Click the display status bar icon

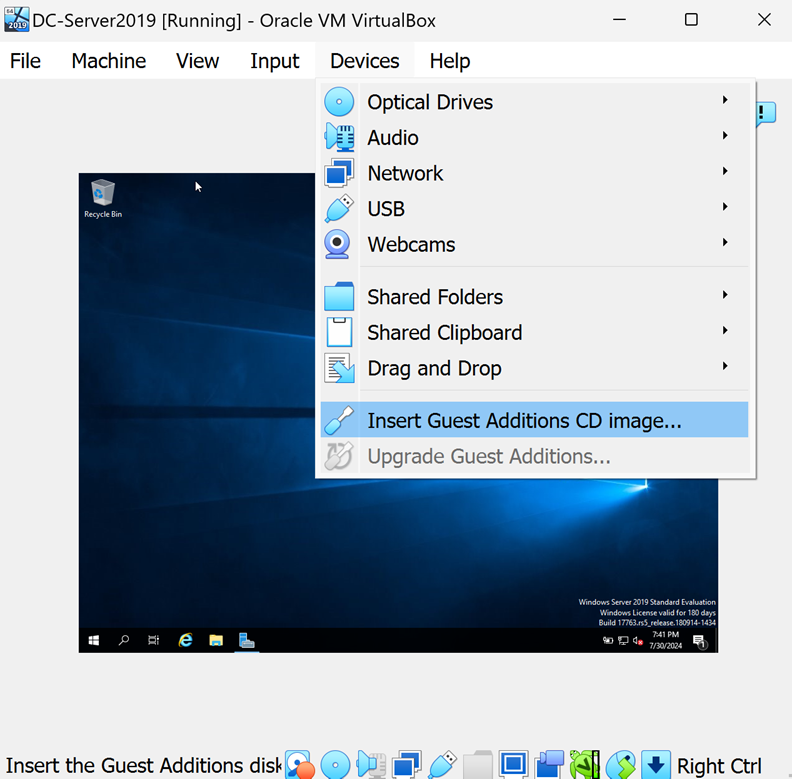(513, 766)
